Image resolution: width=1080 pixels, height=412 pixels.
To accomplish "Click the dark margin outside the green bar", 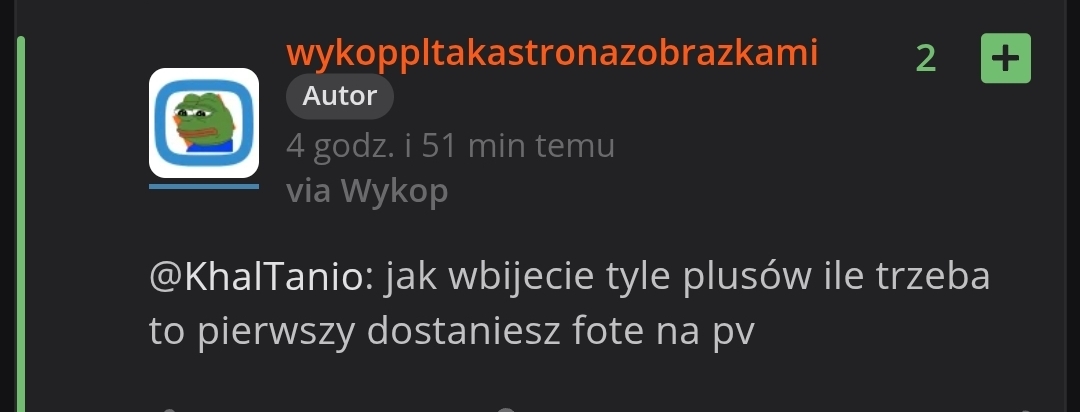I will pos(8,207).
